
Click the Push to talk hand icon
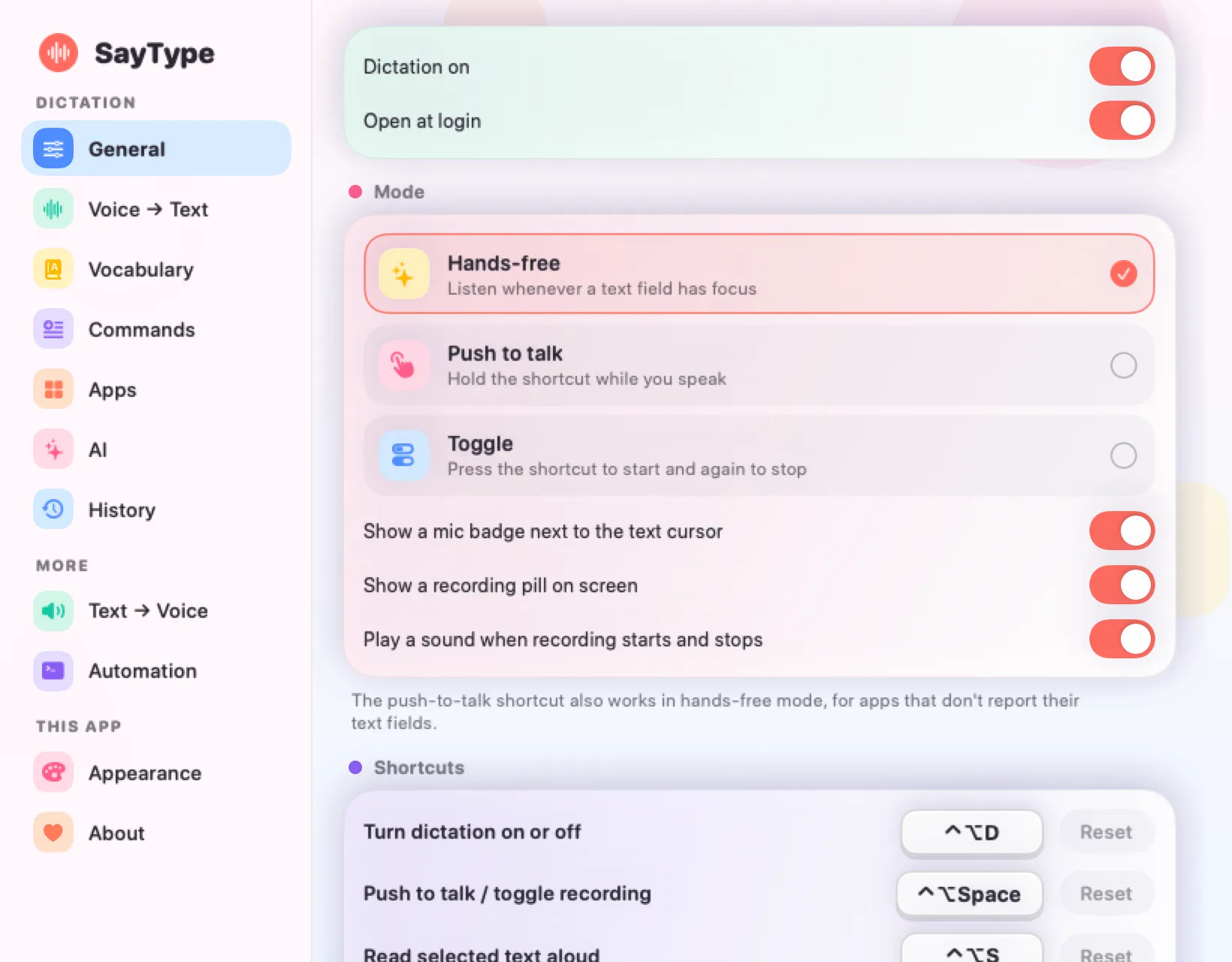point(404,365)
